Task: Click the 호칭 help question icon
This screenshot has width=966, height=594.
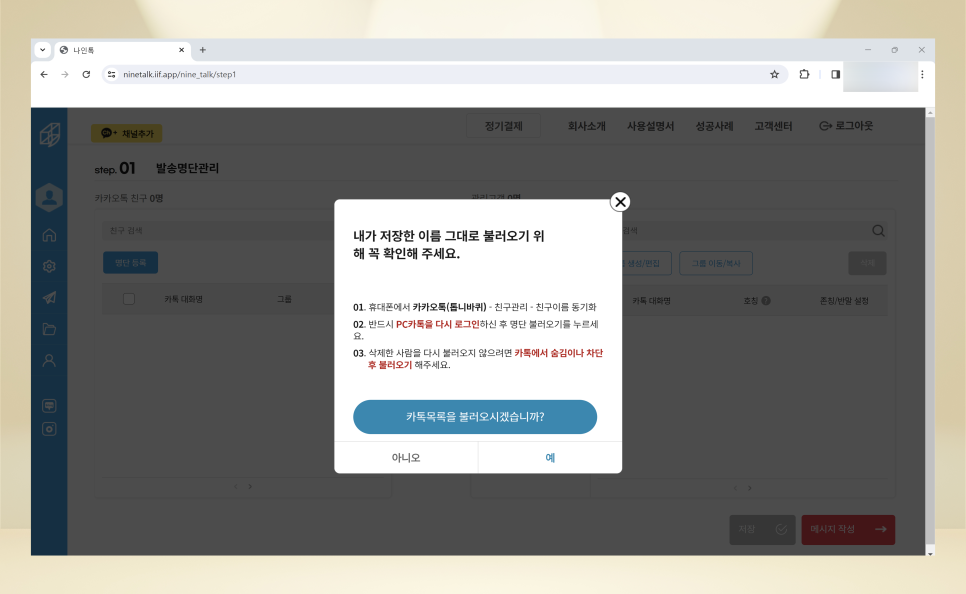Action: (x=766, y=301)
